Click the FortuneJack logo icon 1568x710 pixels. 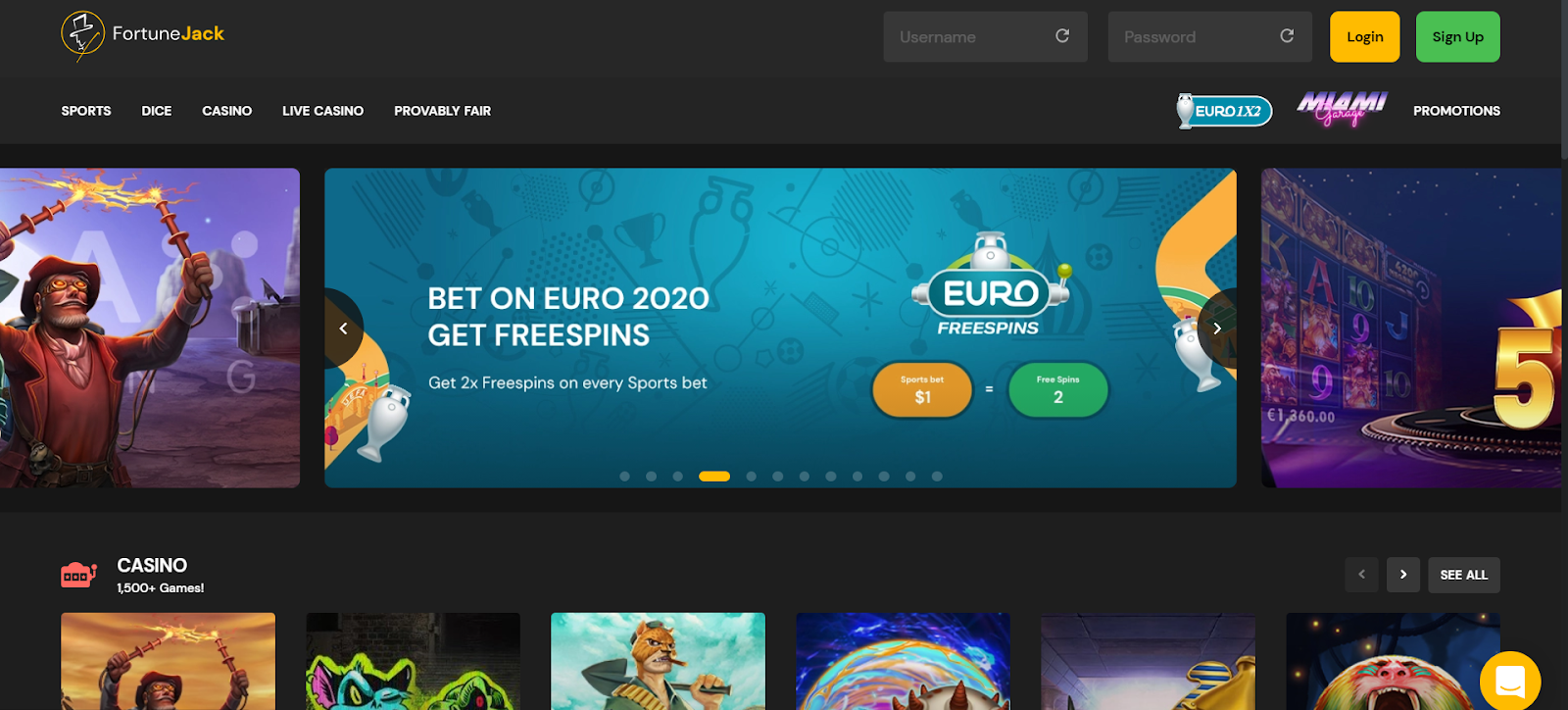click(82, 35)
